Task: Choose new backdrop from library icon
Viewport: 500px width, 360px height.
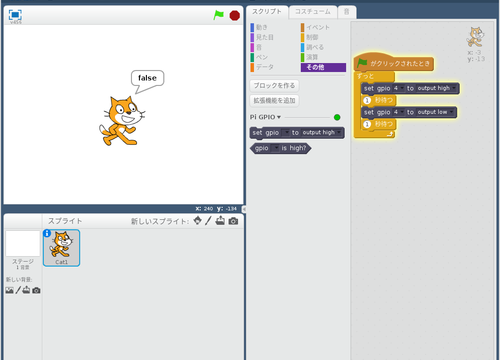Action: [x=9, y=290]
